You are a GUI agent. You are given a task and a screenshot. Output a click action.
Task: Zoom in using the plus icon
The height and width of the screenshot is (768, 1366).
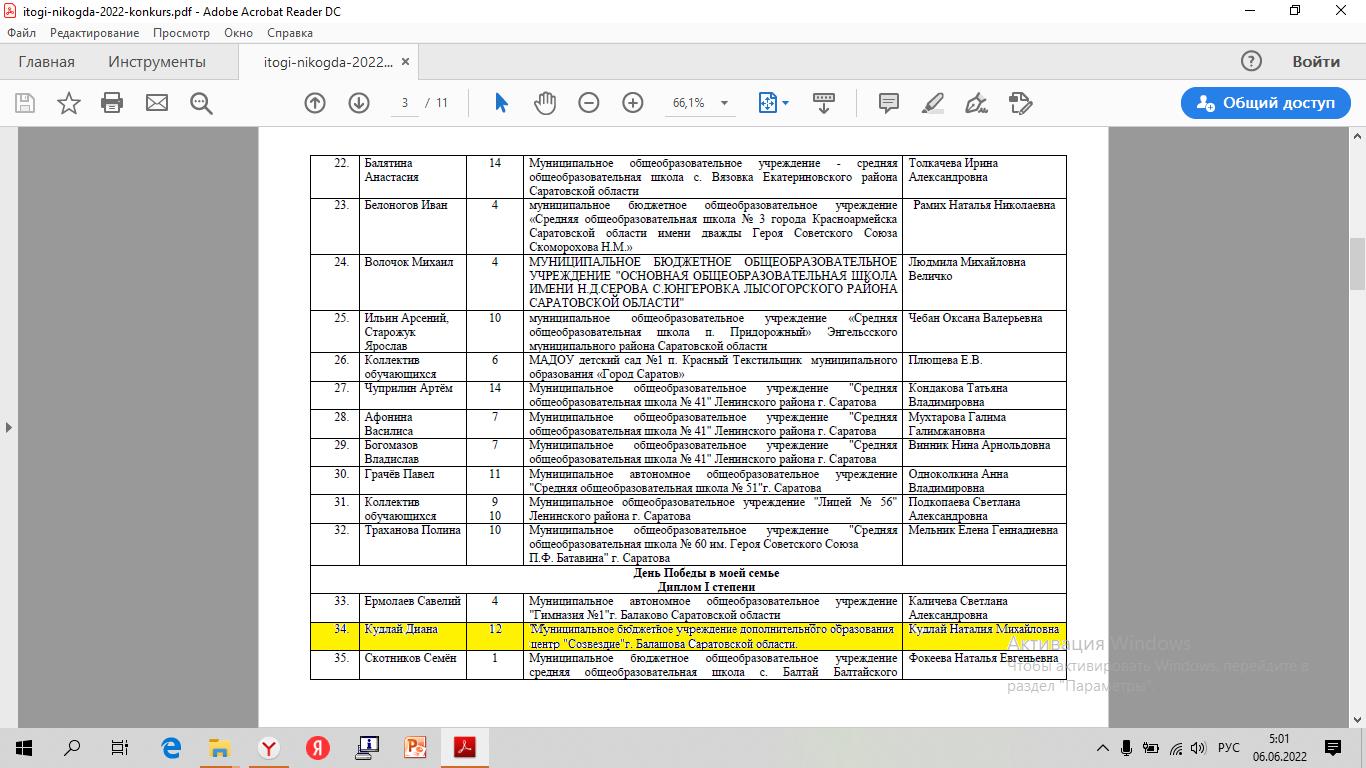coord(633,103)
